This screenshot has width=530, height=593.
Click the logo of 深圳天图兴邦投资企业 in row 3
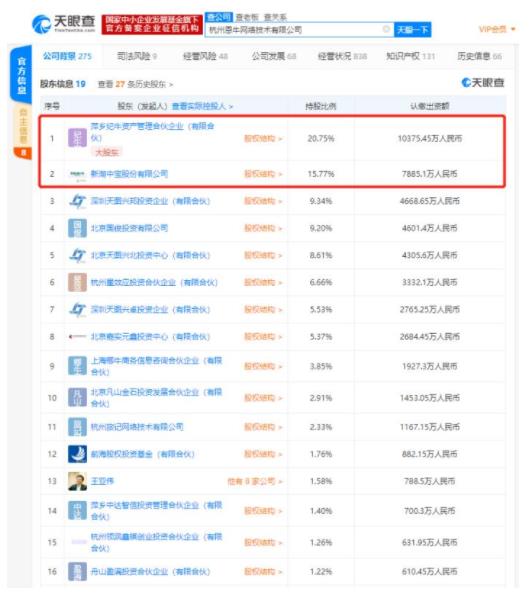[x=77, y=201]
